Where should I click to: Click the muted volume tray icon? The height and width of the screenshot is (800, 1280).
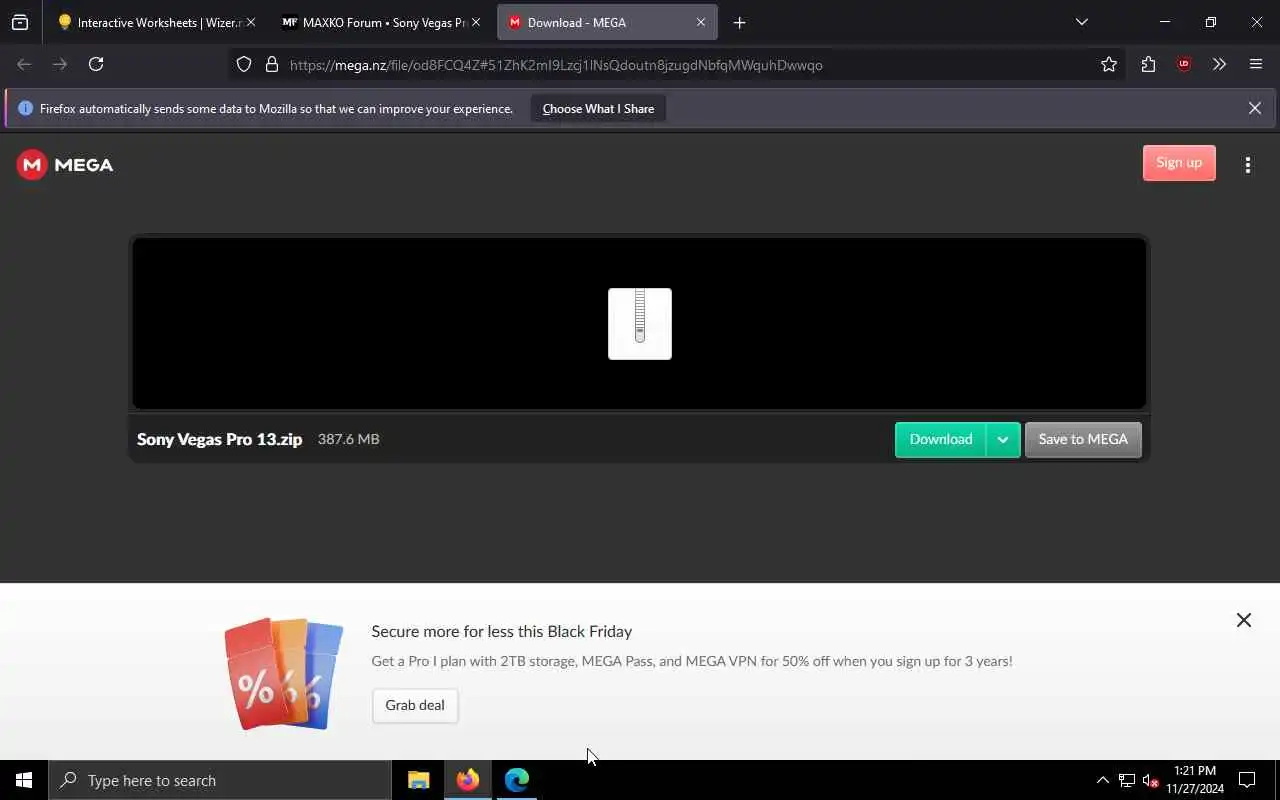point(1151,780)
